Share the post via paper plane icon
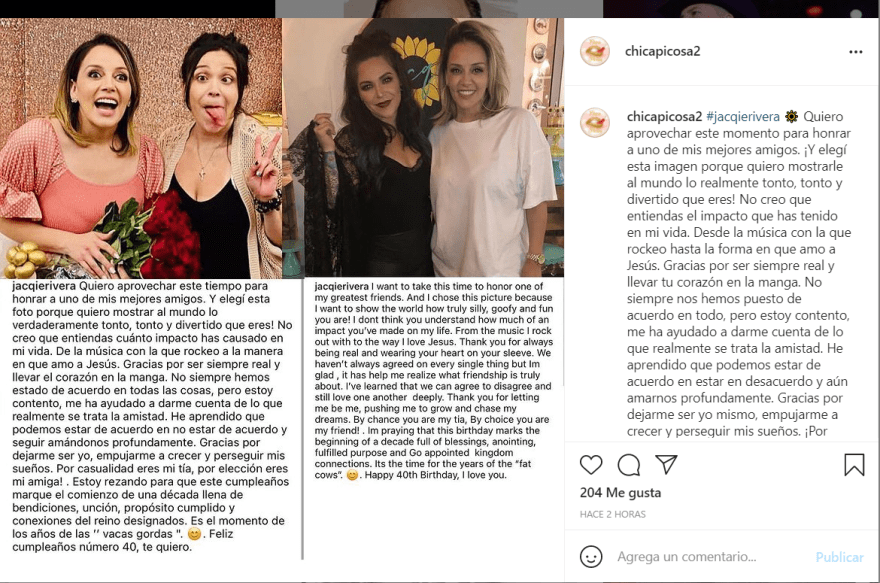880x583 pixels. click(x=666, y=465)
